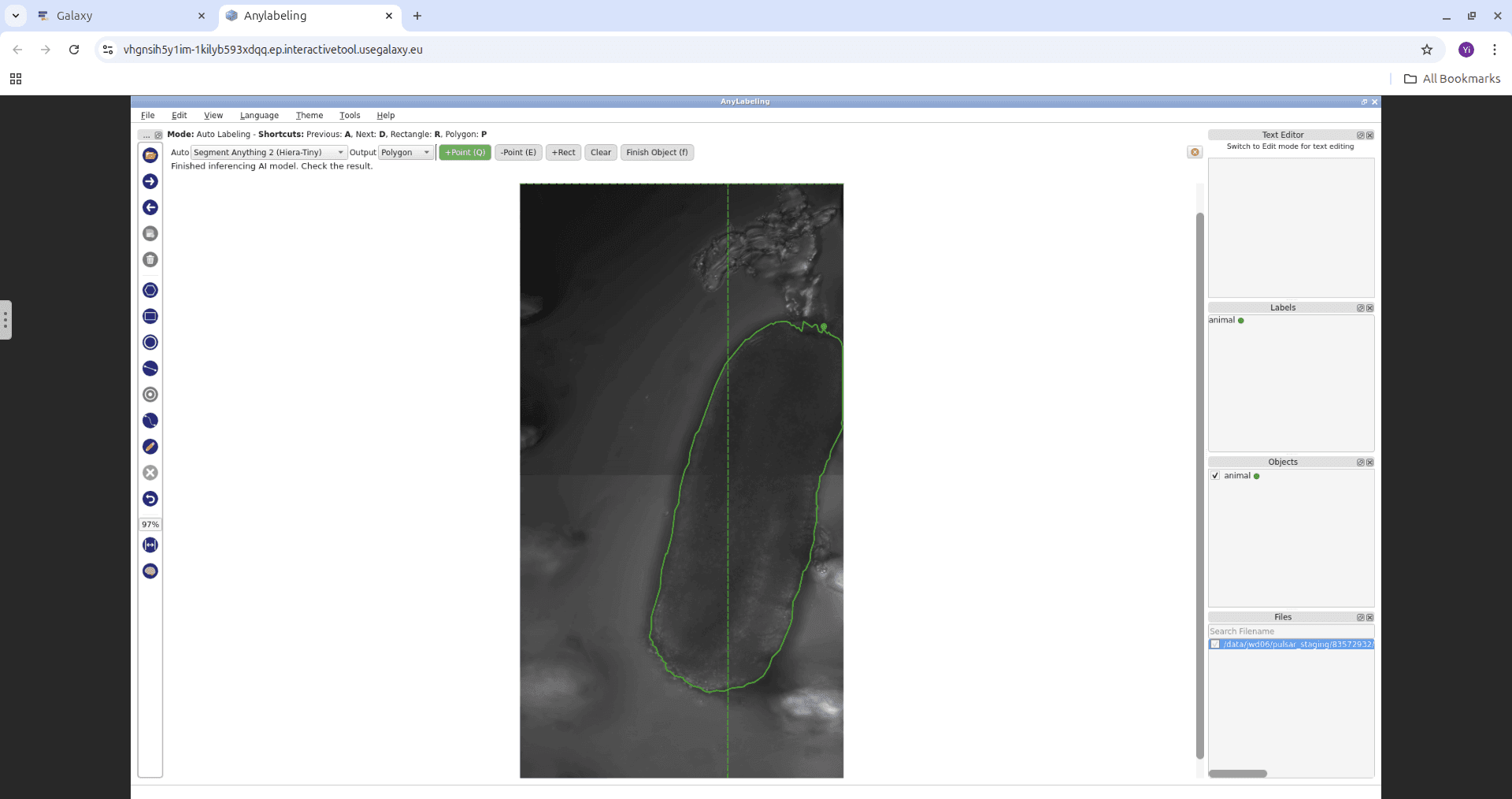The height and width of the screenshot is (799, 1512).
Task: Select the Create Line tool
Action: pos(150,368)
